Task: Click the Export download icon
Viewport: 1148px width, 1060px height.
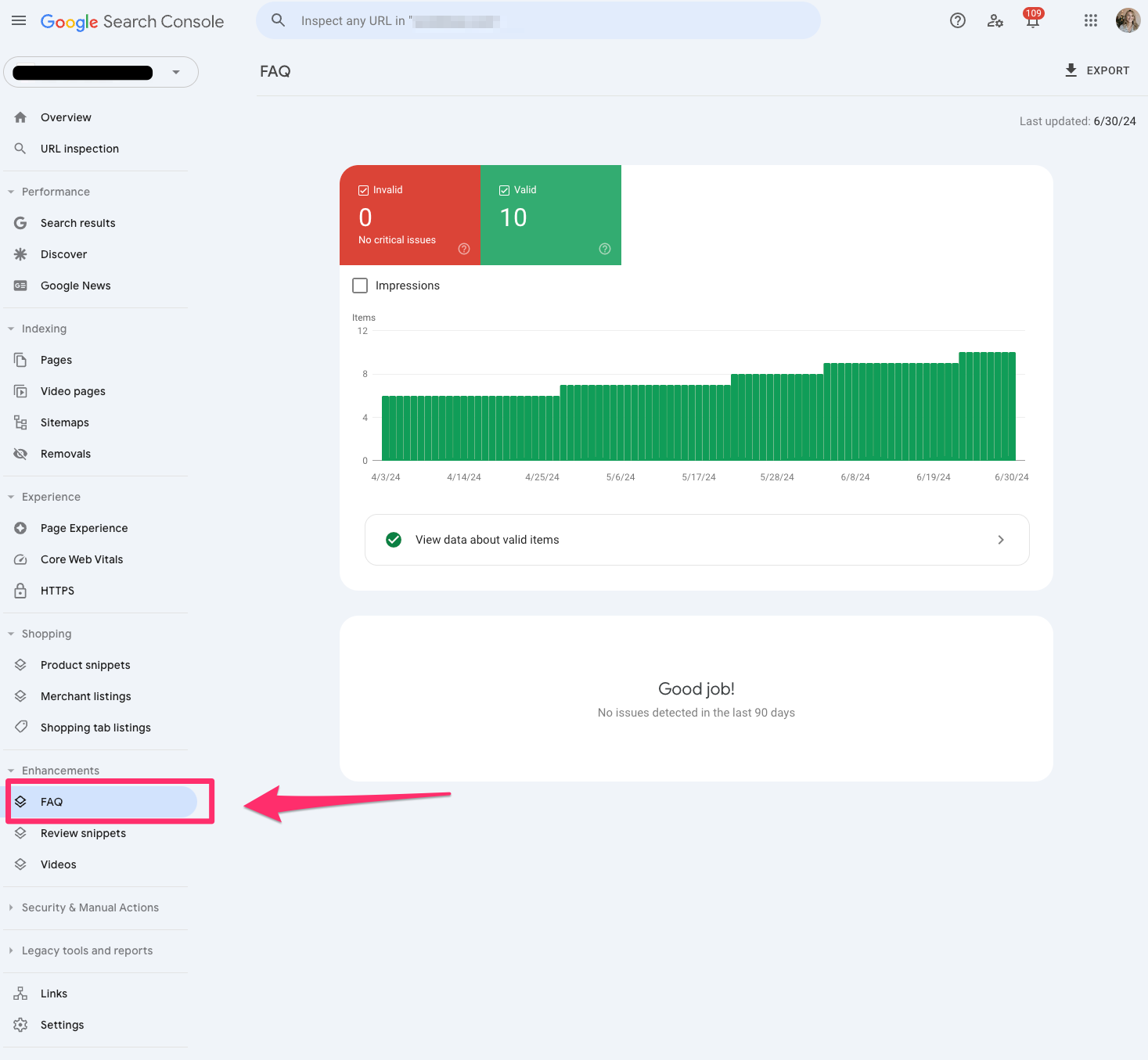Action: pos(1071,70)
